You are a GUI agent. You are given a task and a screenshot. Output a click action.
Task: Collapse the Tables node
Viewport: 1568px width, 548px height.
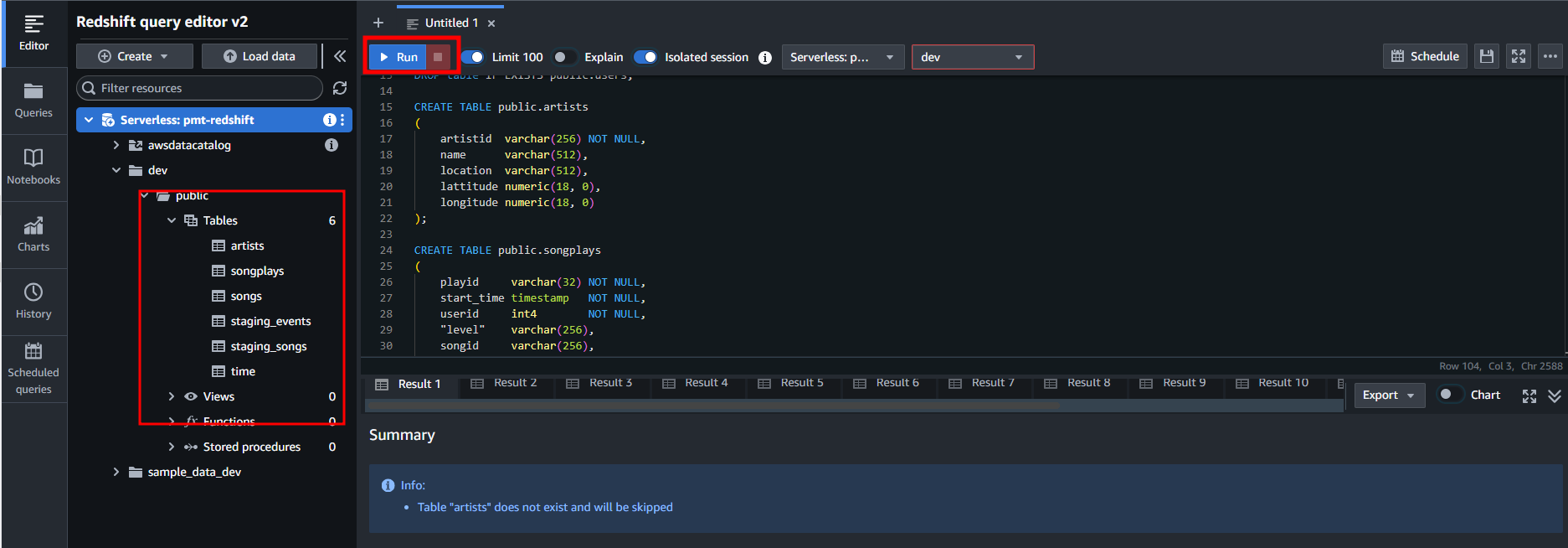tap(172, 220)
